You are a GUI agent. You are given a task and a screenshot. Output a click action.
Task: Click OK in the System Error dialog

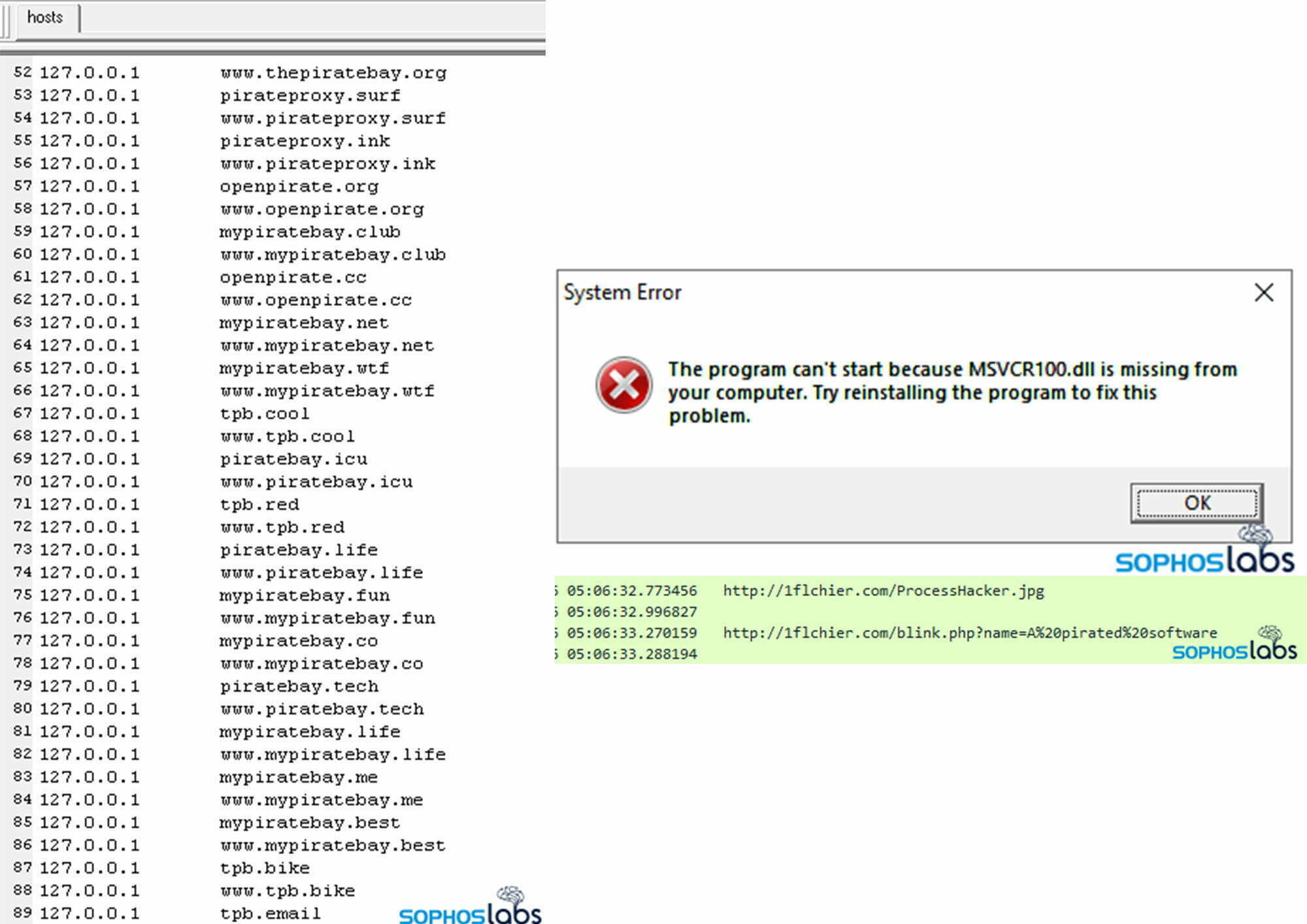1197,503
